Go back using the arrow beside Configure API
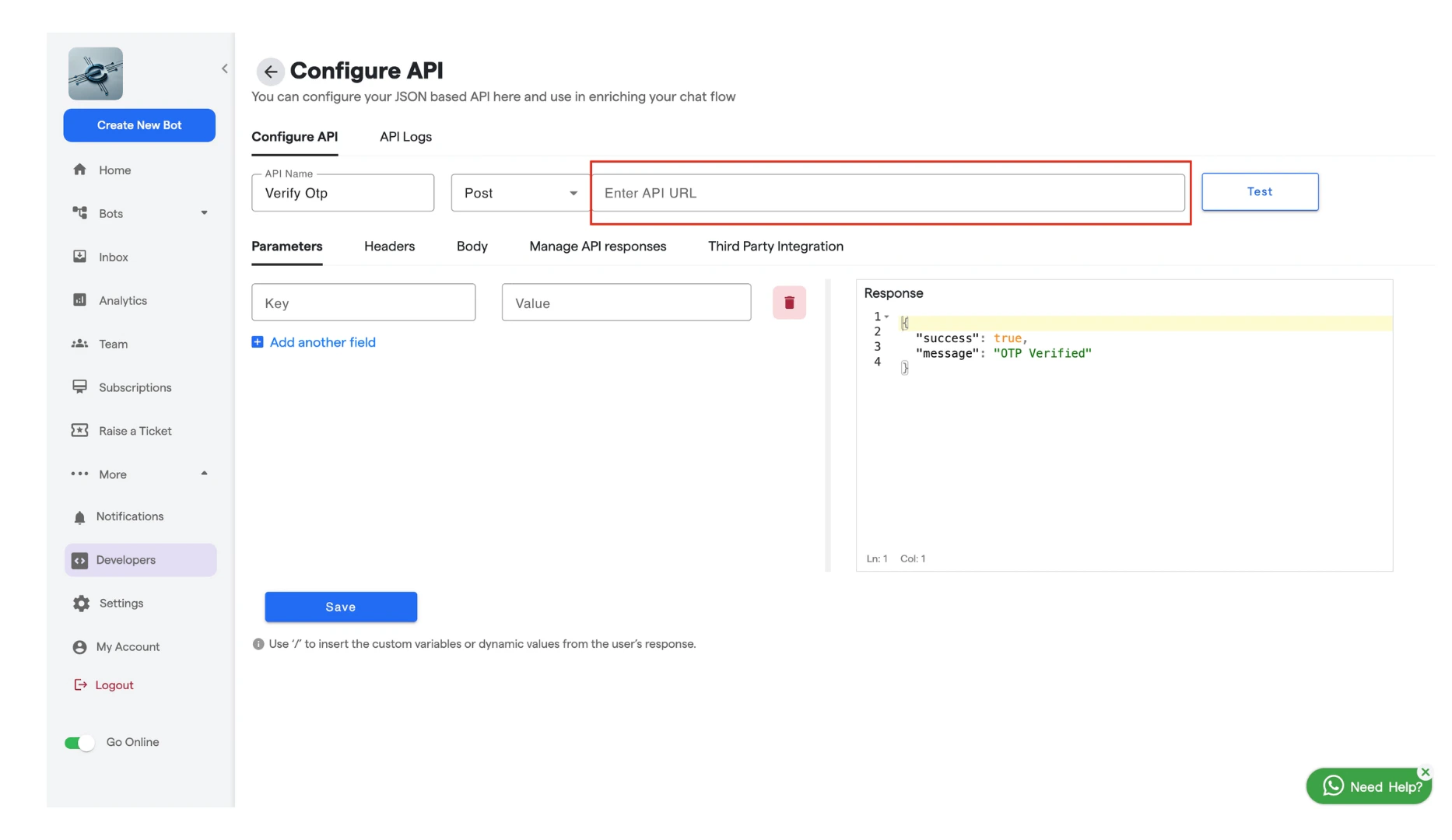 pyautogui.click(x=270, y=72)
